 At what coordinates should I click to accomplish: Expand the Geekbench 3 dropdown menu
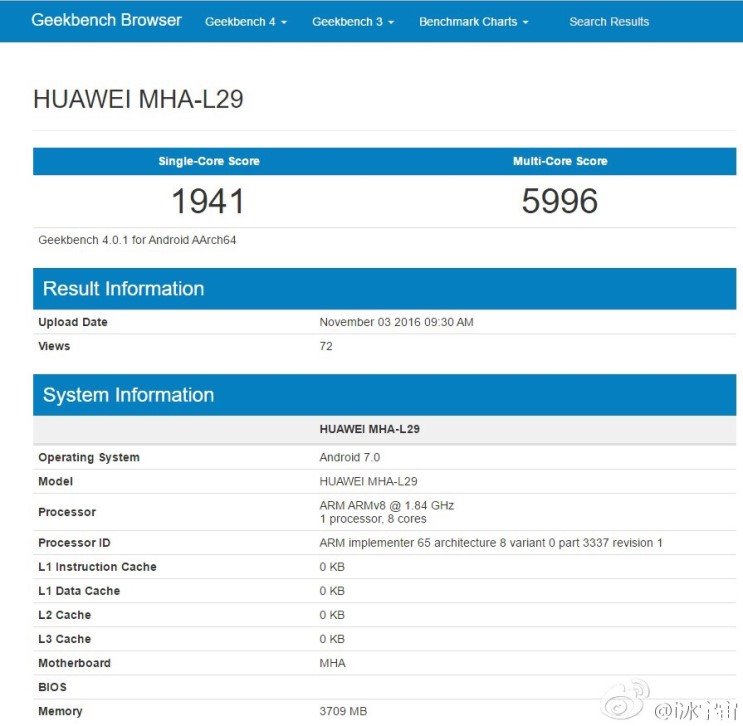pyautogui.click(x=353, y=22)
